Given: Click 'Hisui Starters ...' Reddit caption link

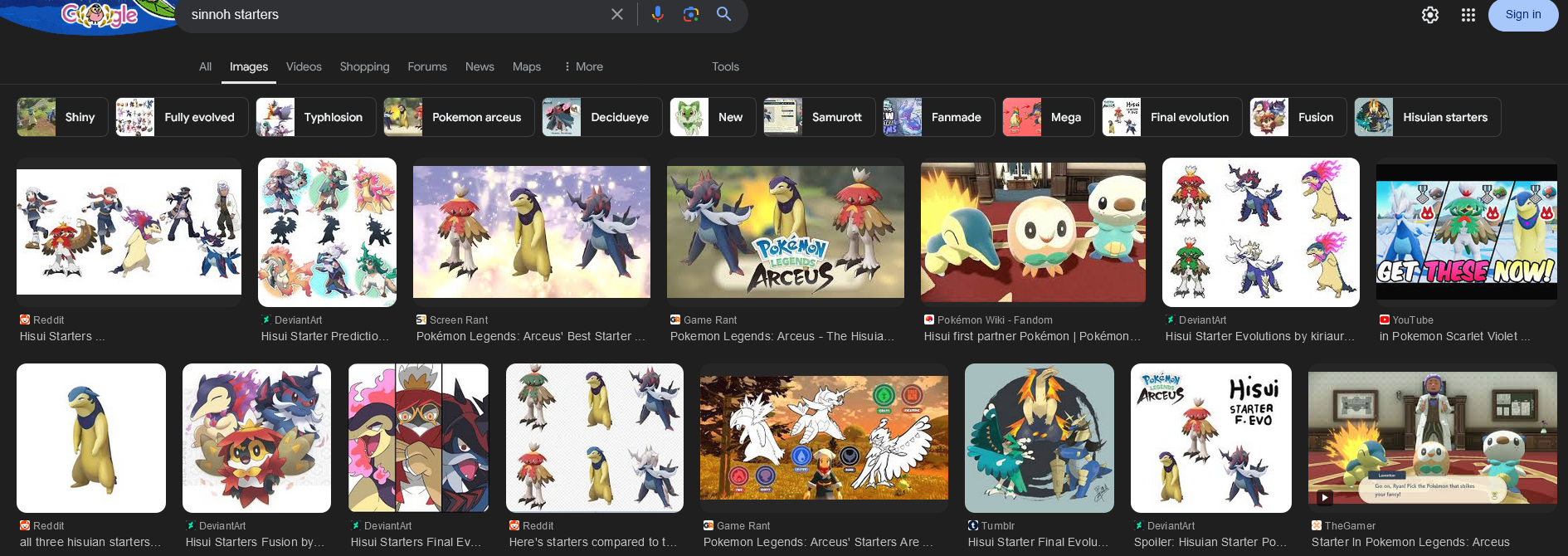Looking at the screenshot, I should (62, 336).
